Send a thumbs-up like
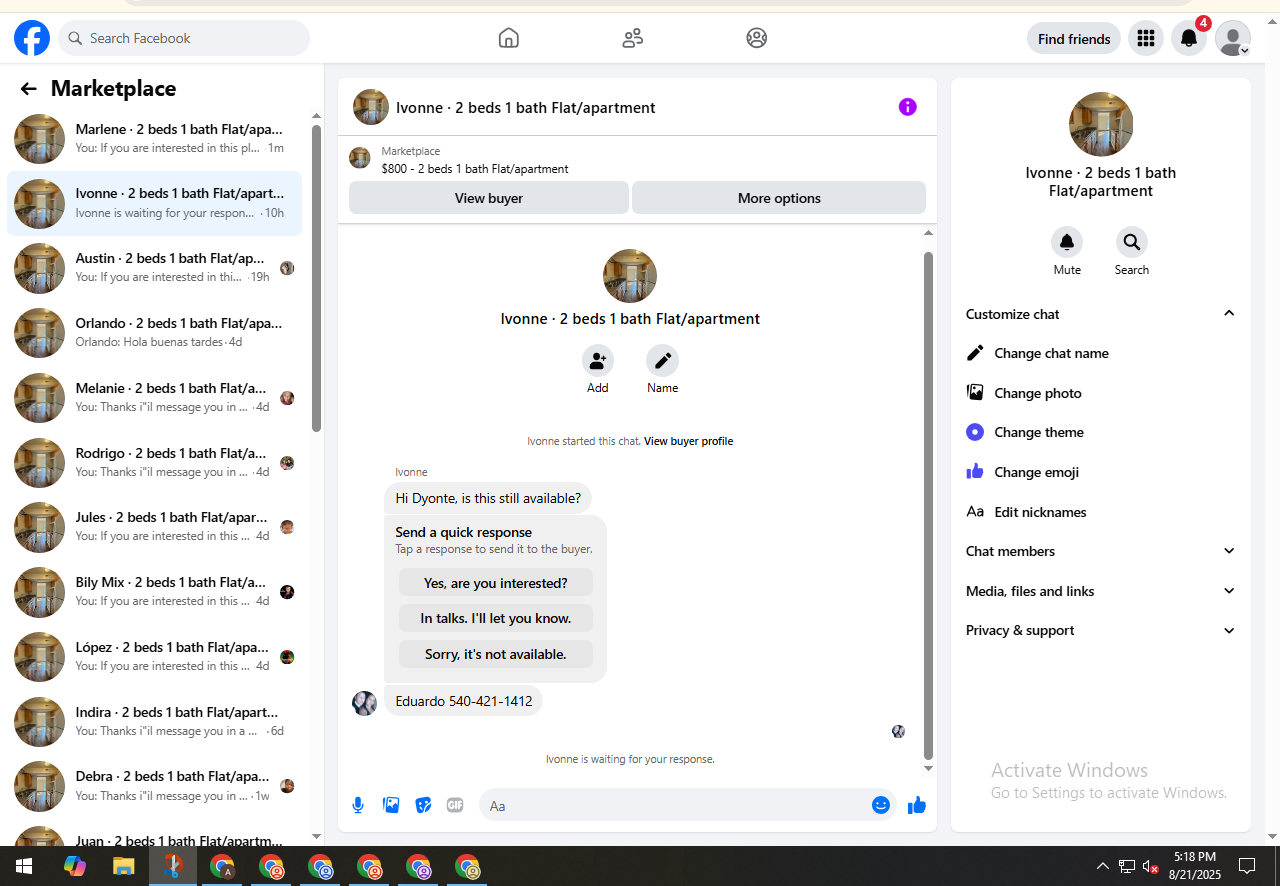1280x886 pixels. (x=917, y=805)
